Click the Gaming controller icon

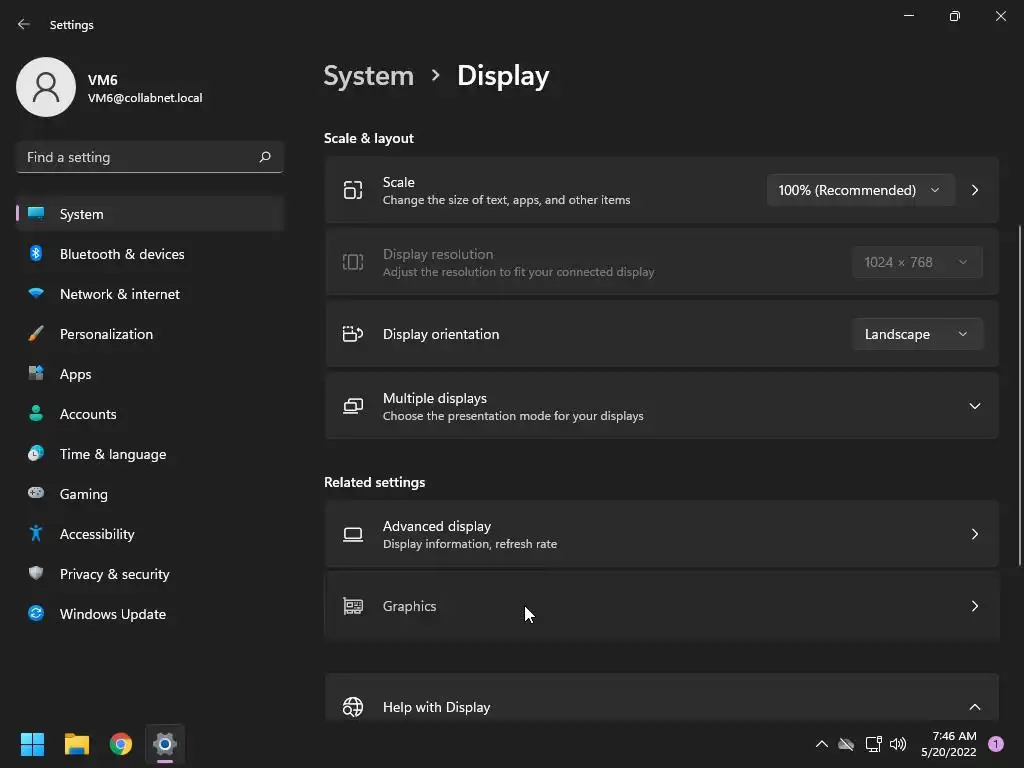coord(36,493)
